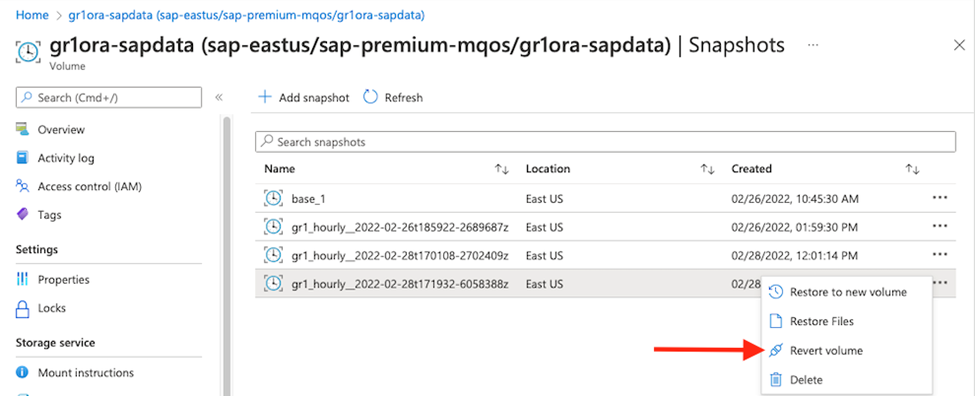Open Mount instructions in Storage service
This screenshot has width=975, height=396.
85,373
